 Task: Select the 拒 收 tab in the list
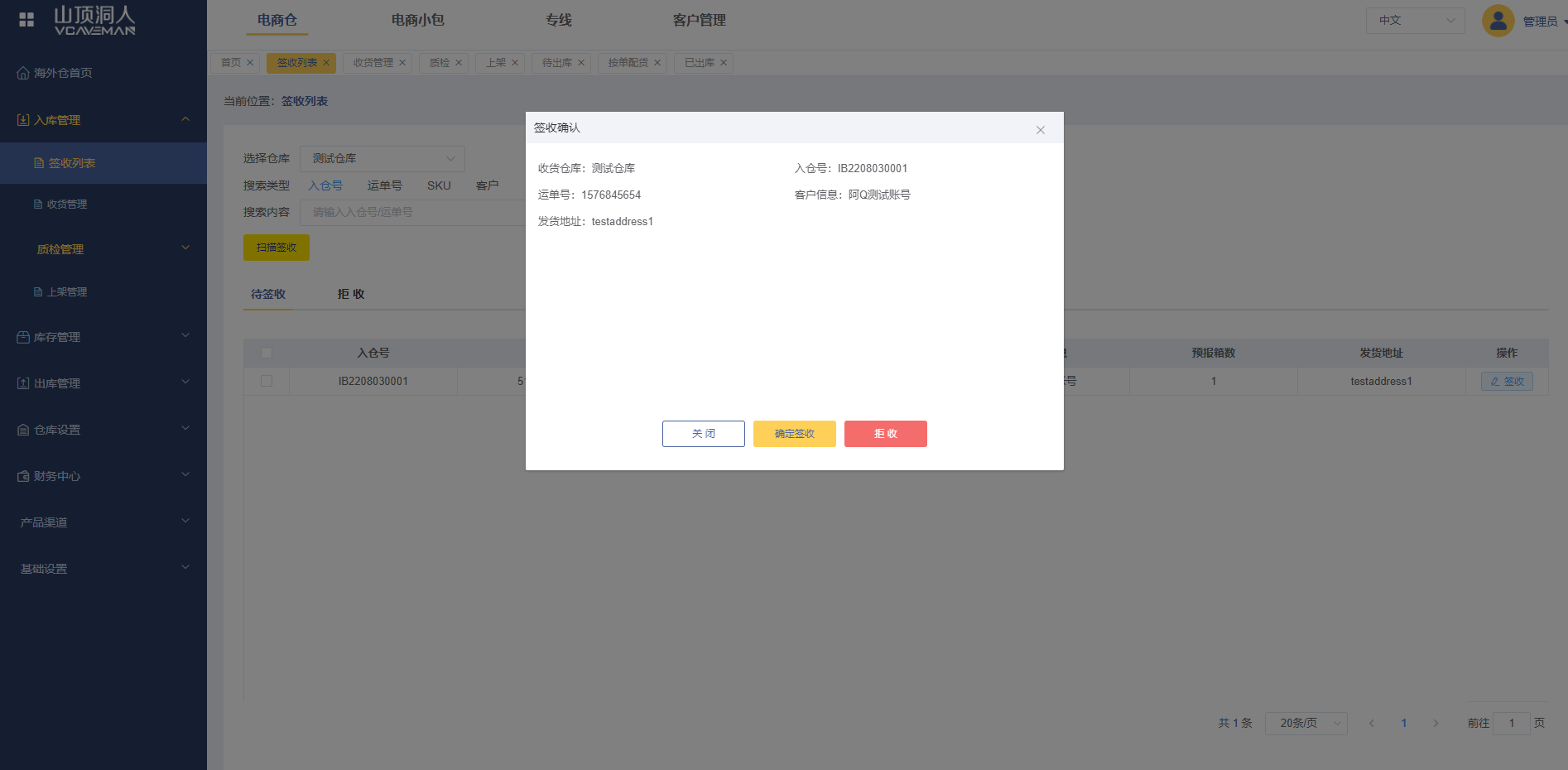(351, 294)
